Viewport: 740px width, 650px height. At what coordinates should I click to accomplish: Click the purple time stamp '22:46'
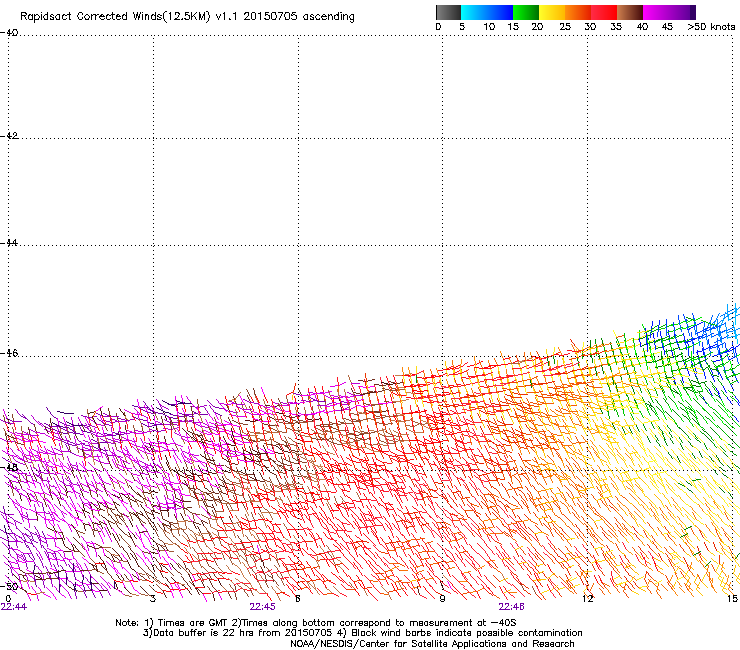511,607
